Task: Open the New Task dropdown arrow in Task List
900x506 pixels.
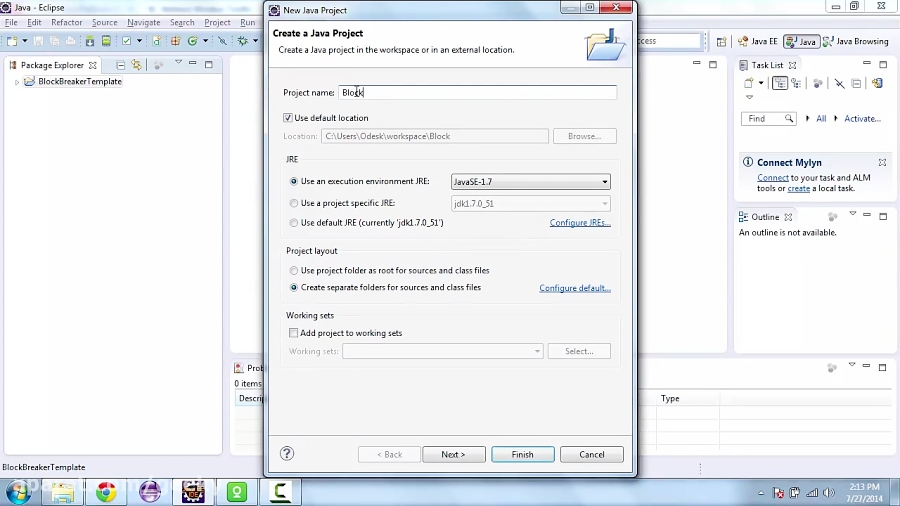Action: [761, 83]
